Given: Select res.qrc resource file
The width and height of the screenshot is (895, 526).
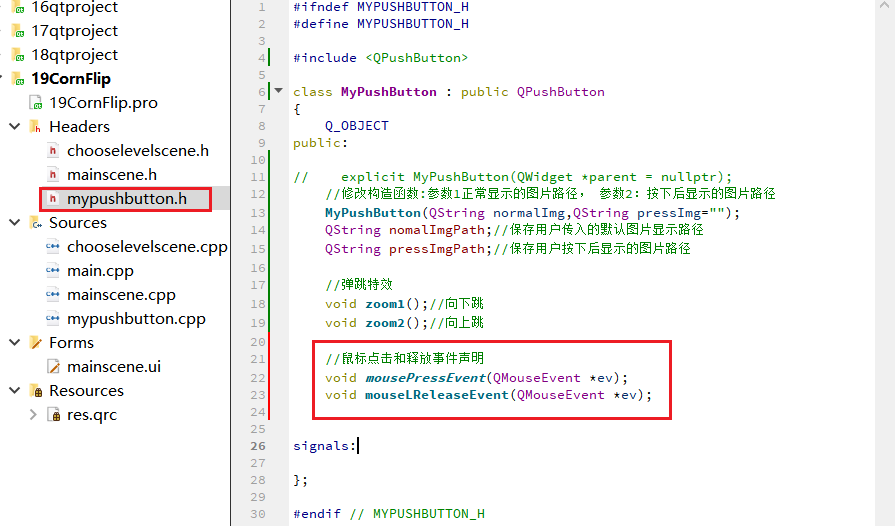Looking at the screenshot, I should click(x=92, y=415).
